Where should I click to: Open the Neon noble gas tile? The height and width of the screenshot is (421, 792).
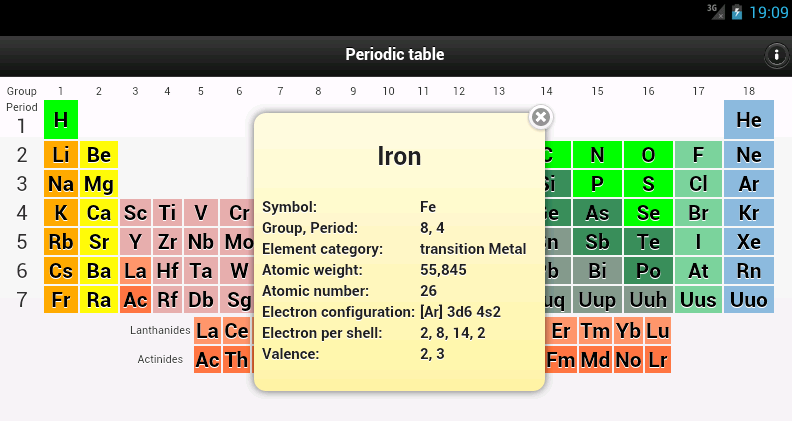[x=749, y=155]
